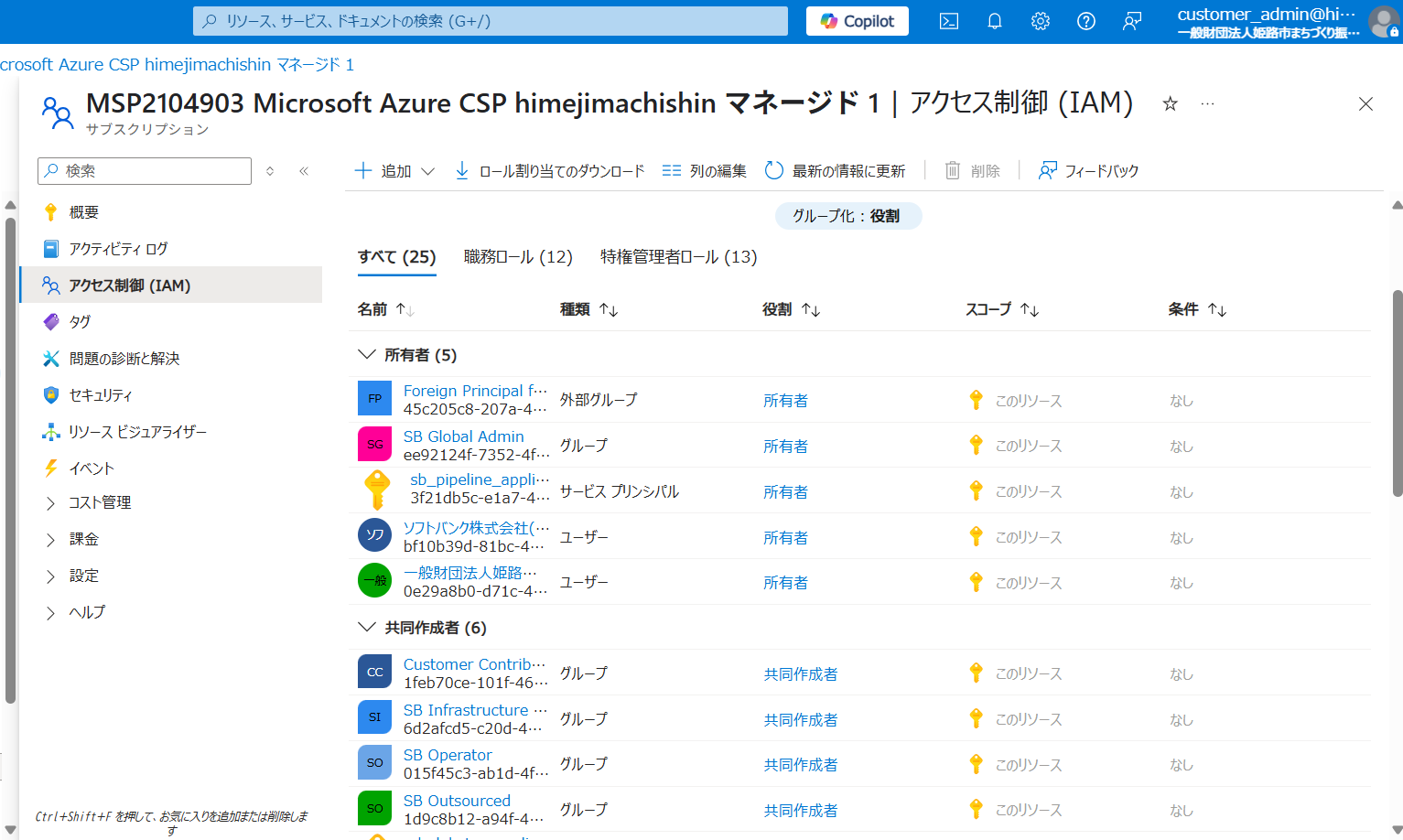The width and height of the screenshot is (1403, 840).
Task: Open the notifications bell
Action: (x=995, y=21)
